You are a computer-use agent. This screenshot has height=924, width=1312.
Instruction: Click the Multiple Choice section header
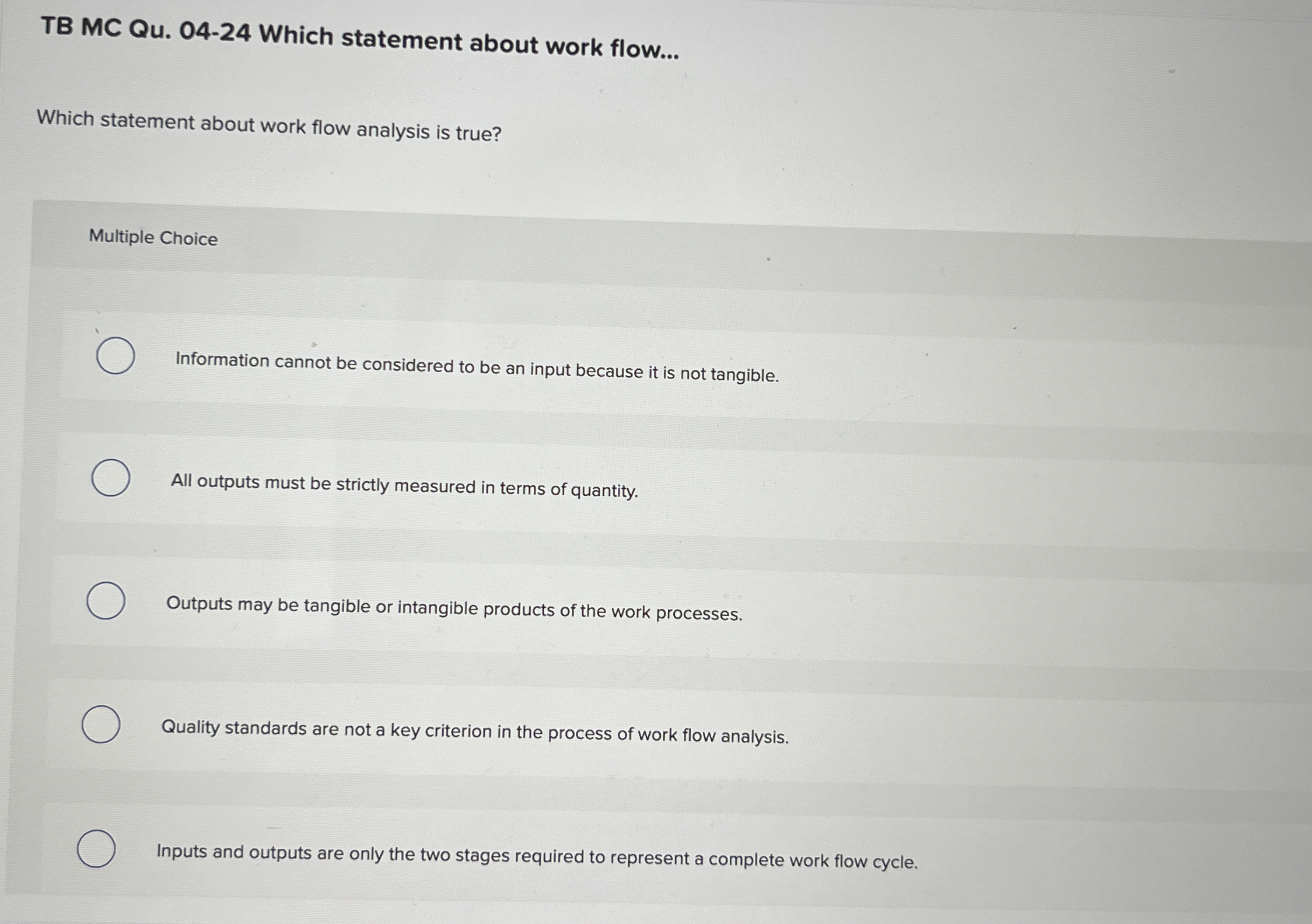(x=152, y=238)
